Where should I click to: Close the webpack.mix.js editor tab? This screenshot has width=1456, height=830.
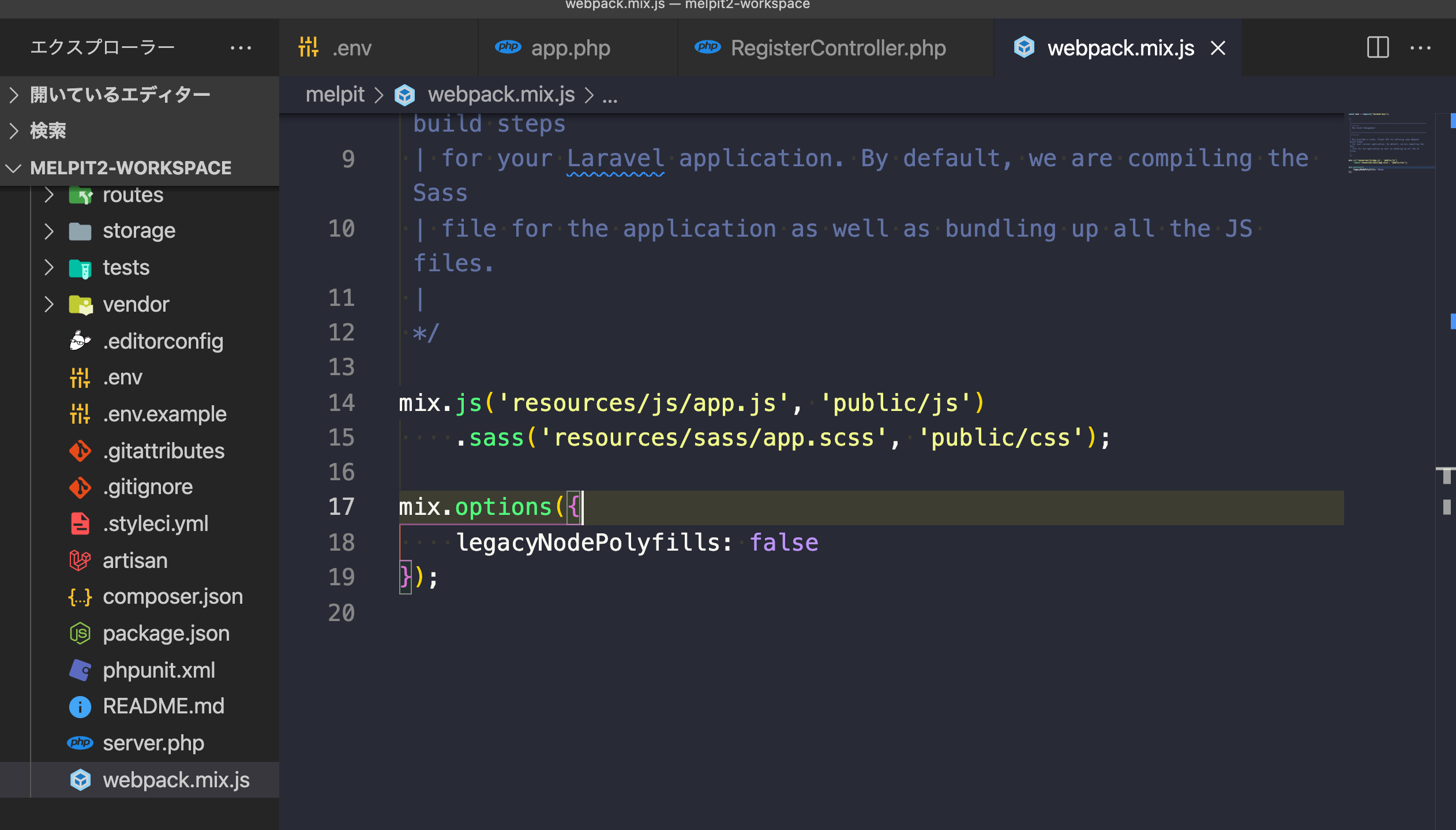click(x=1218, y=48)
